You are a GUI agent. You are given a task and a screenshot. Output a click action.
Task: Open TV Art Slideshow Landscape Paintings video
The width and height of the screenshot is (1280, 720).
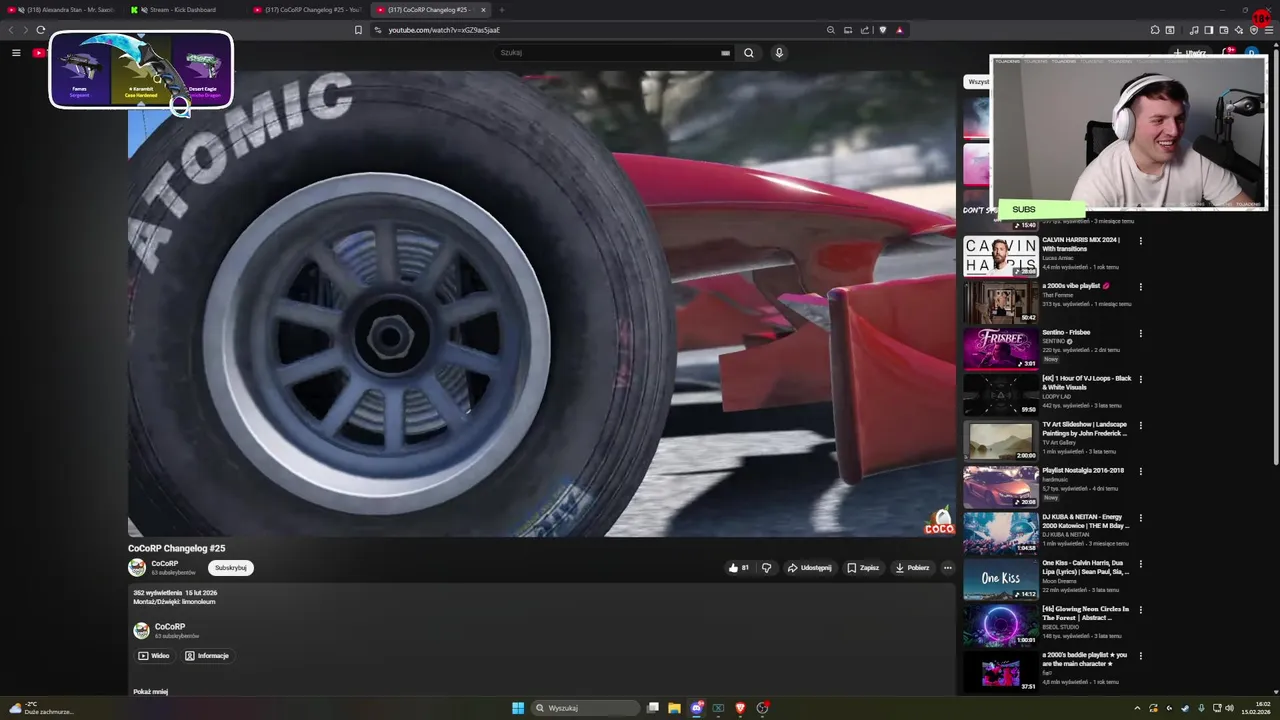1000,440
